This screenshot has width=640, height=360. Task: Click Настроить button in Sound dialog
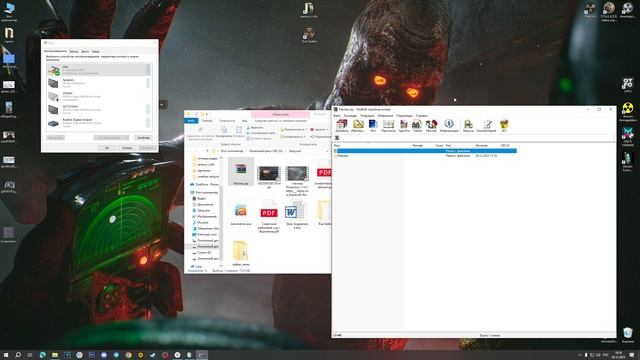pos(56,138)
